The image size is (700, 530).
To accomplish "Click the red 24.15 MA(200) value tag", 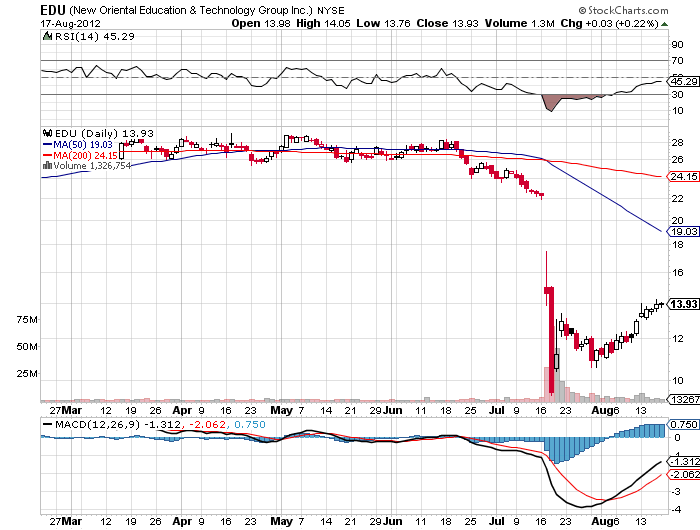I will pyautogui.click(x=682, y=177).
